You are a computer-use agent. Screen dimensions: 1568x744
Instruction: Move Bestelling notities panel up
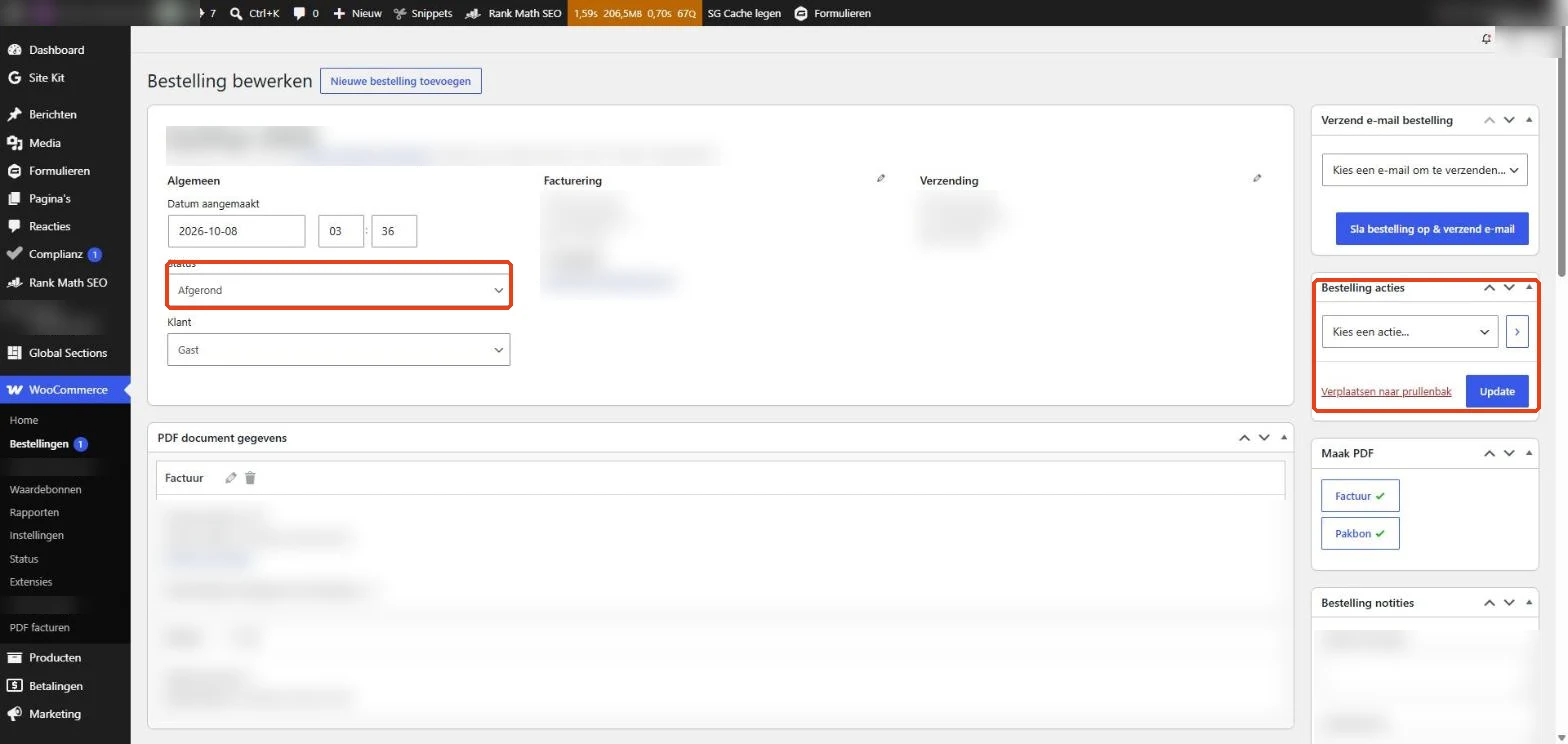(1489, 603)
